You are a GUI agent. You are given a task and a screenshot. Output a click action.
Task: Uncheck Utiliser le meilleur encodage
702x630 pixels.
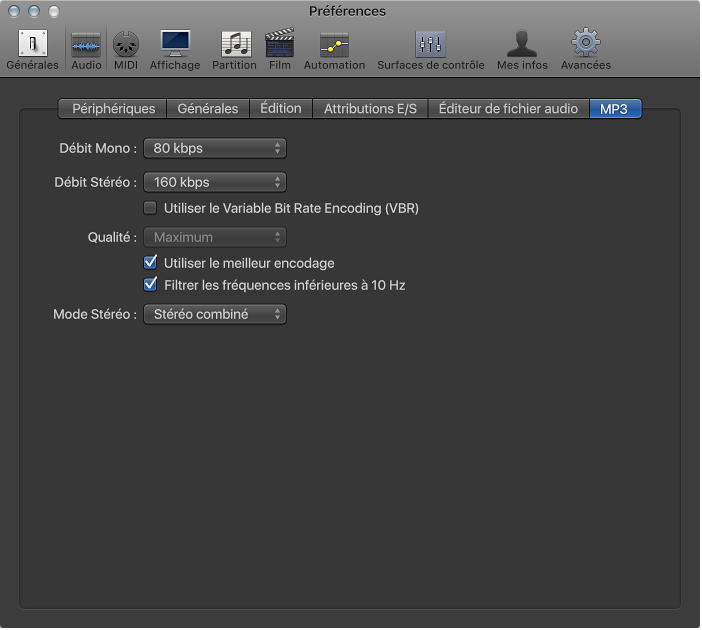(x=150, y=262)
